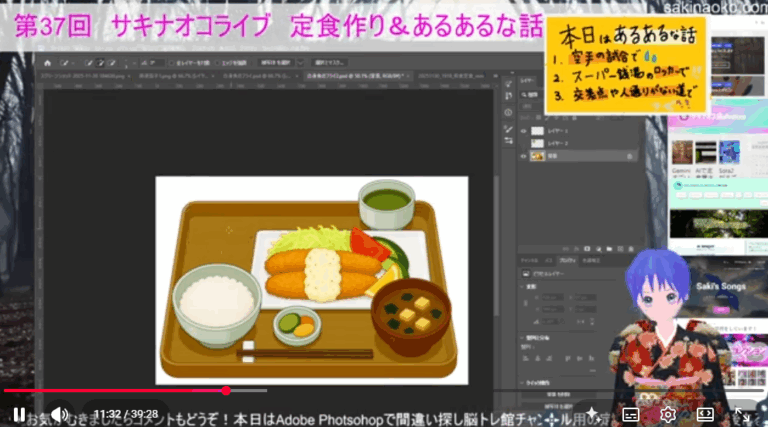Screen dimensions: 768x427
Task: Toggle subtitles on the video player
Action: tap(631, 414)
